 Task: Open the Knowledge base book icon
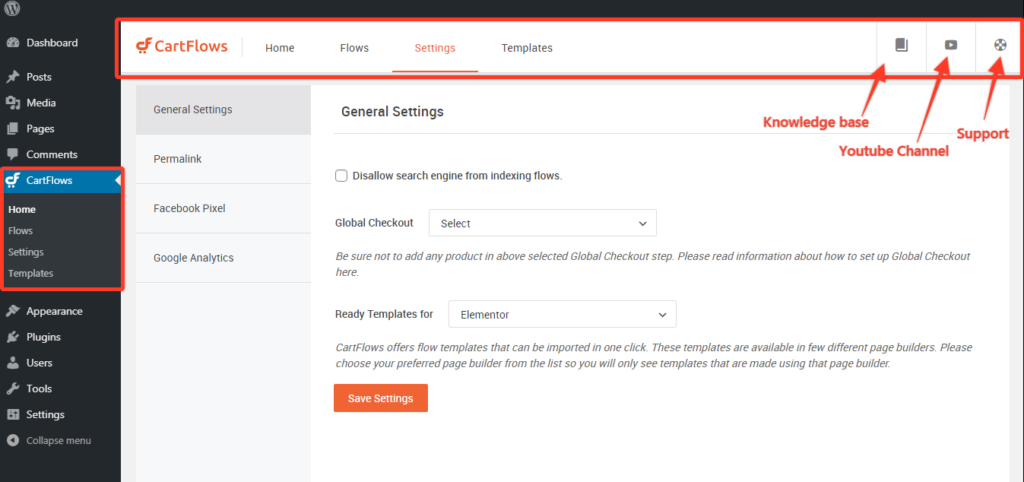pos(901,45)
